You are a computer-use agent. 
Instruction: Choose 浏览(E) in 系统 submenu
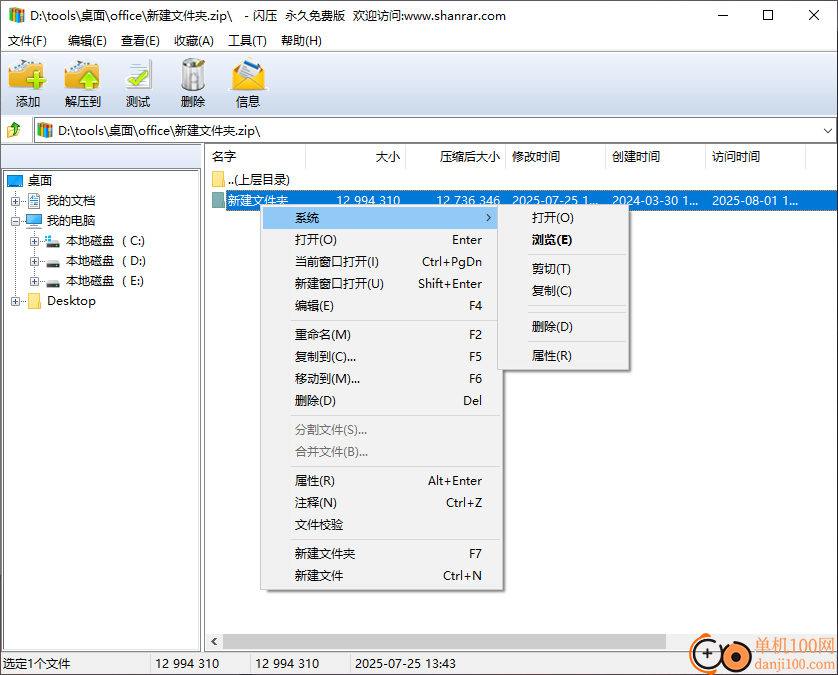click(563, 240)
